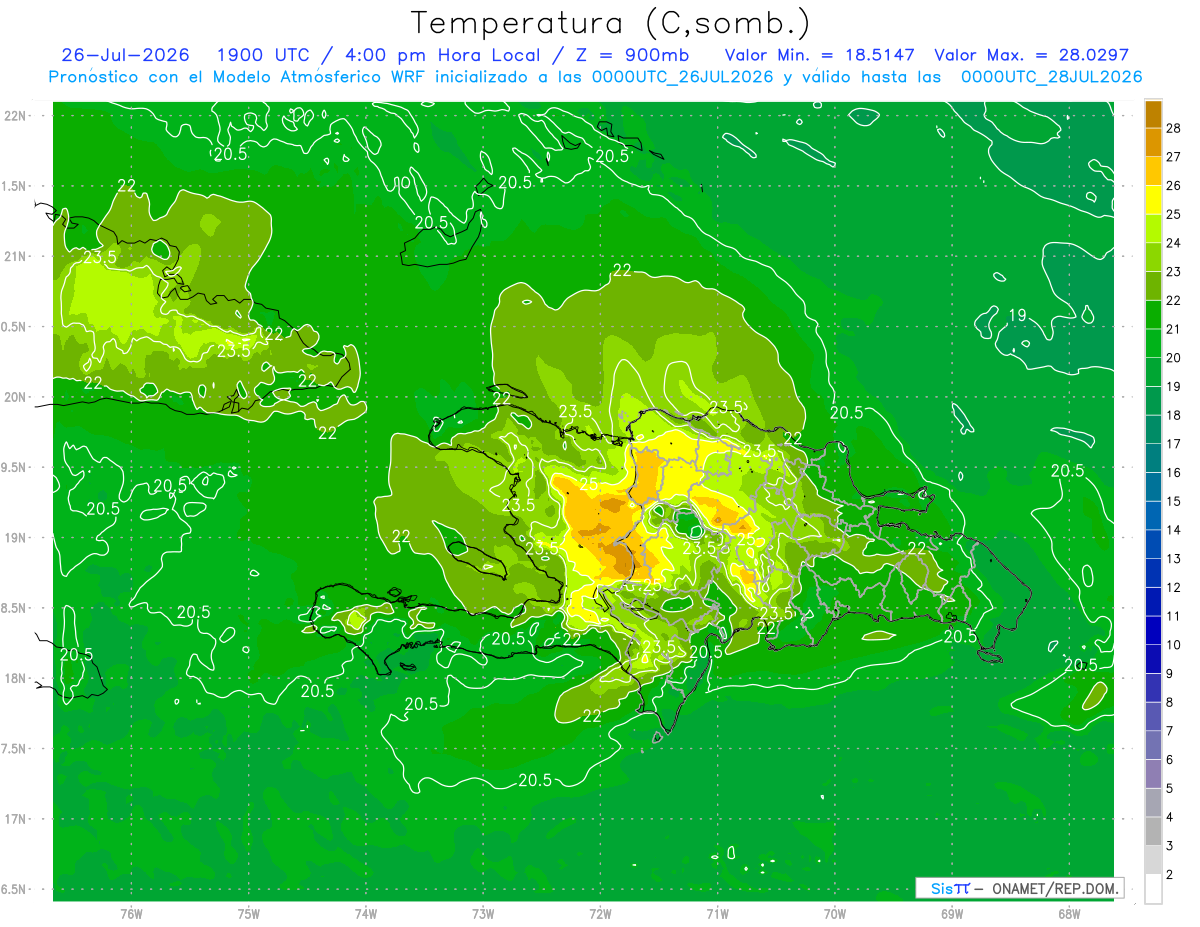Click the 1.5N latitude axis label
This screenshot has height=927, width=1200.
click(14, 186)
